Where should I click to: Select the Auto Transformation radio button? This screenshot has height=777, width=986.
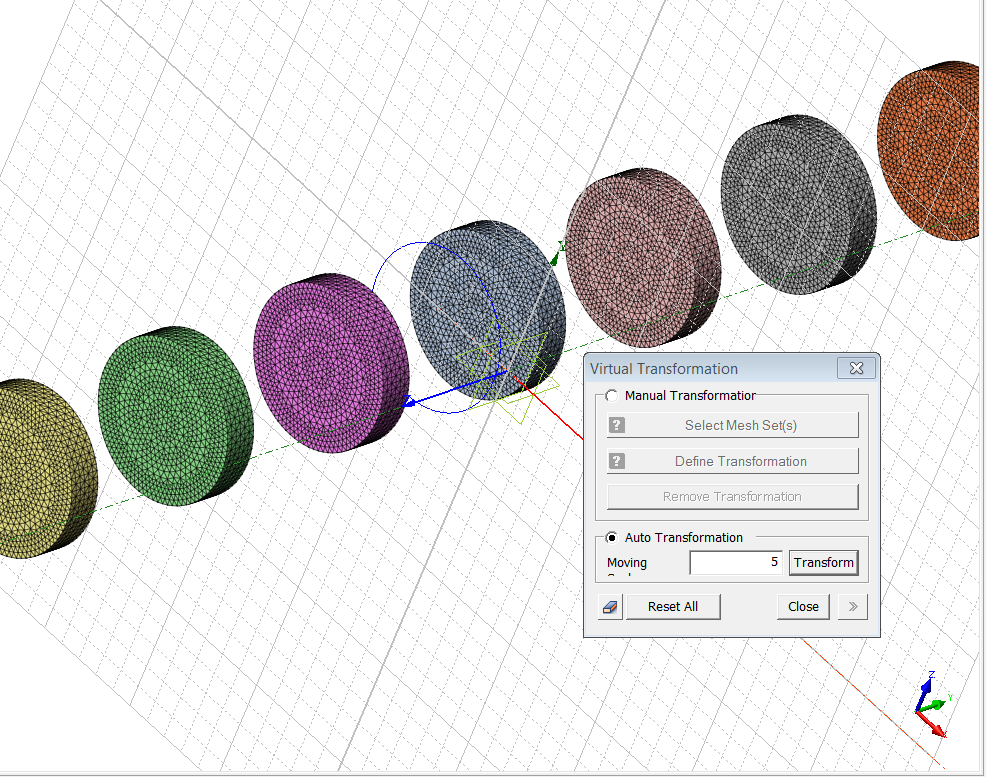pyautogui.click(x=612, y=538)
